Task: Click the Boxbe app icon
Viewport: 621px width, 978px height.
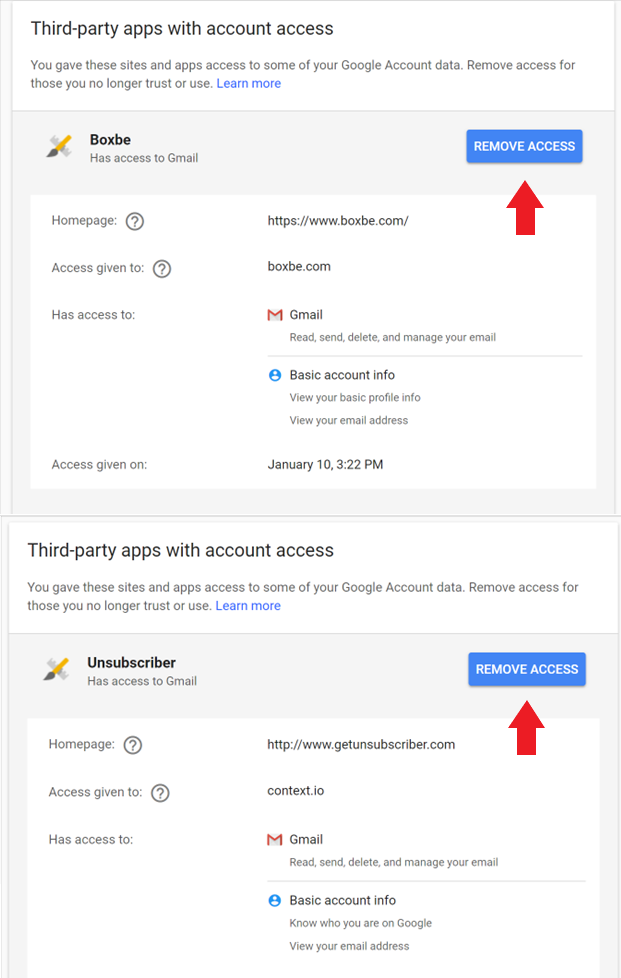Action: coord(60,147)
